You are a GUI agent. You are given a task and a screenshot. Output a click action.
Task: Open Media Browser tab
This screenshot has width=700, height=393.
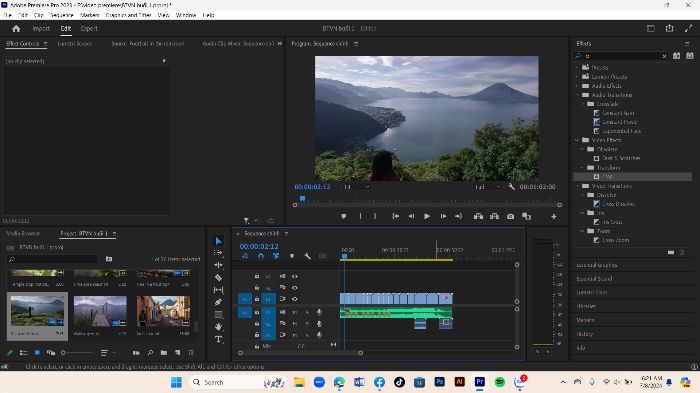(x=23, y=234)
